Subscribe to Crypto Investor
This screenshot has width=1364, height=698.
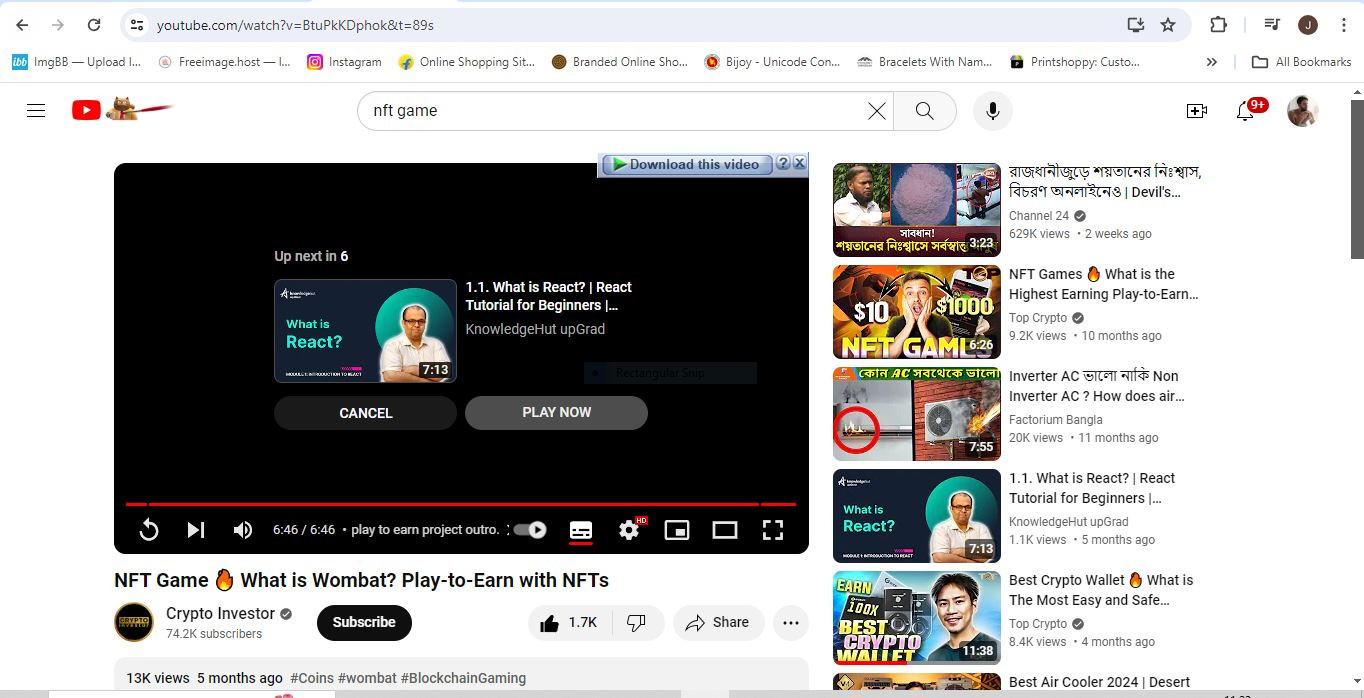364,622
